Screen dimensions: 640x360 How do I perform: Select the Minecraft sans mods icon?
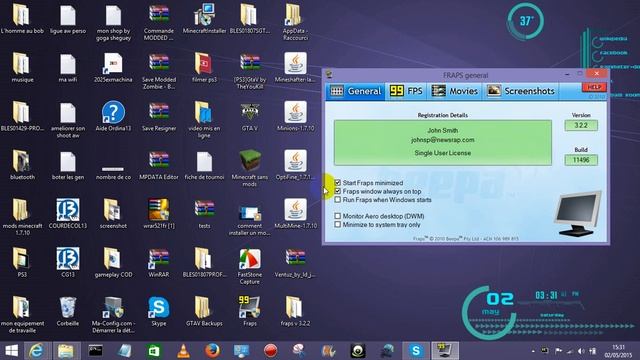[249, 168]
